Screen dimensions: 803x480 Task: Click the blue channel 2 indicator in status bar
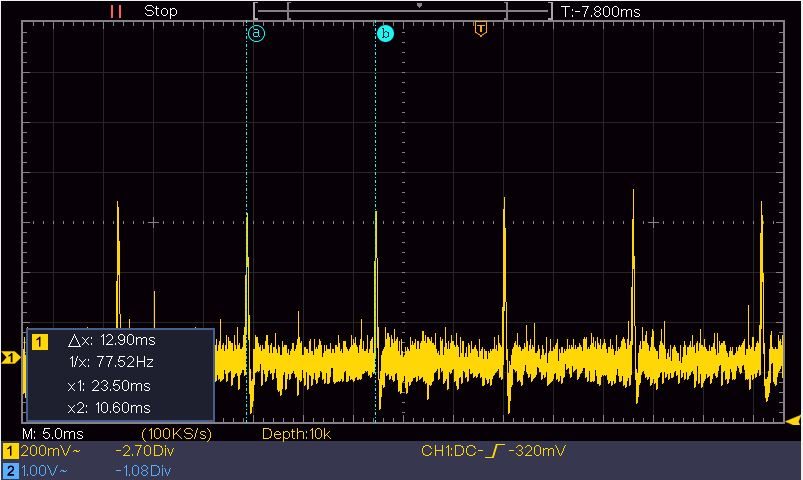tap(10, 471)
